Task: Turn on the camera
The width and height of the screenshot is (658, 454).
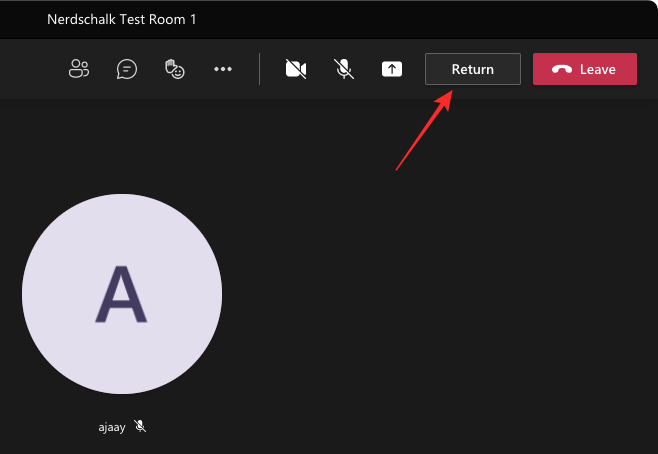Action: pos(295,69)
